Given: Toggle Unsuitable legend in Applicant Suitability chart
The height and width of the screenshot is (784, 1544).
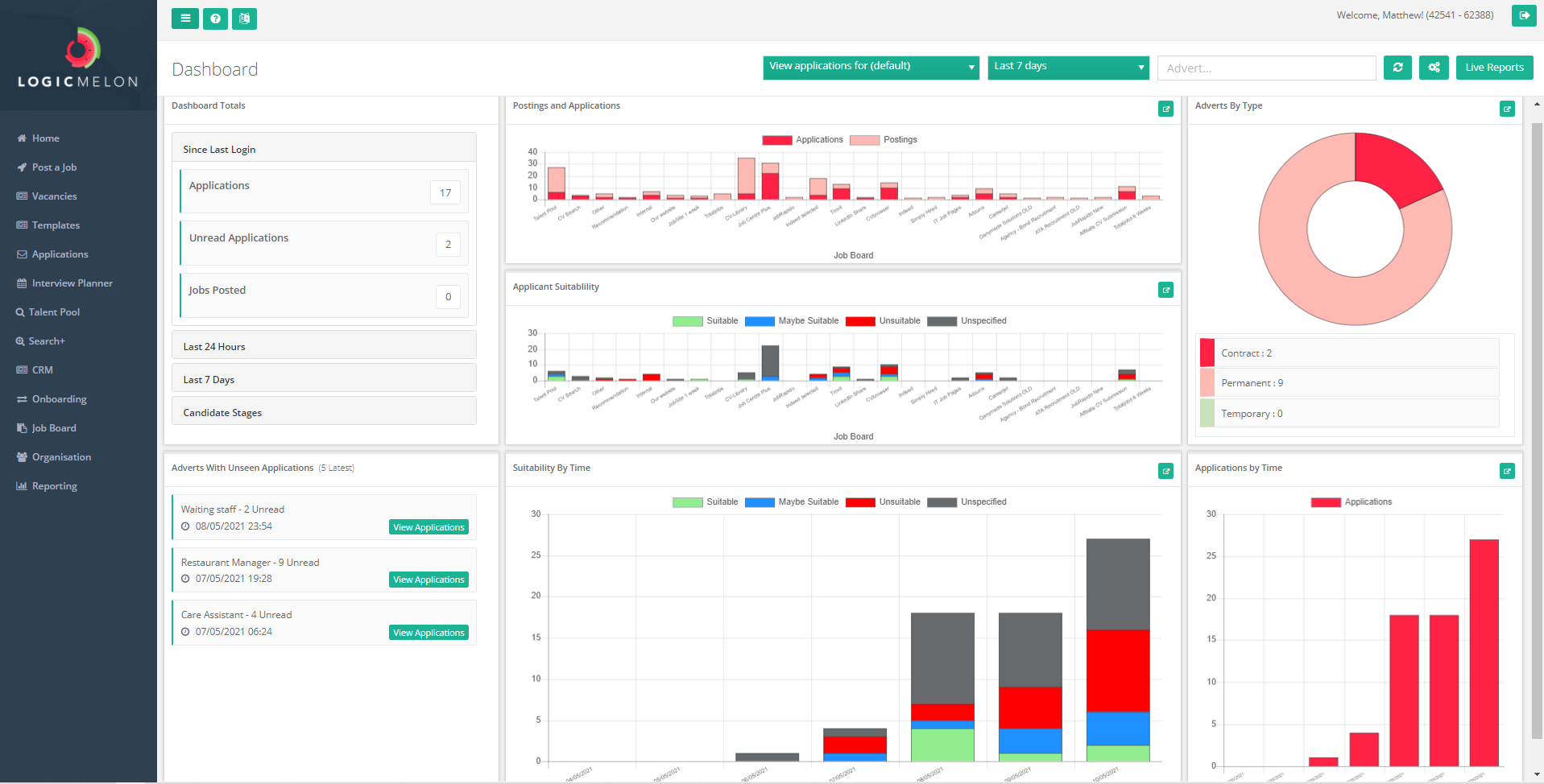Looking at the screenshot, I should pyautogui.click(x=883, y=321).
